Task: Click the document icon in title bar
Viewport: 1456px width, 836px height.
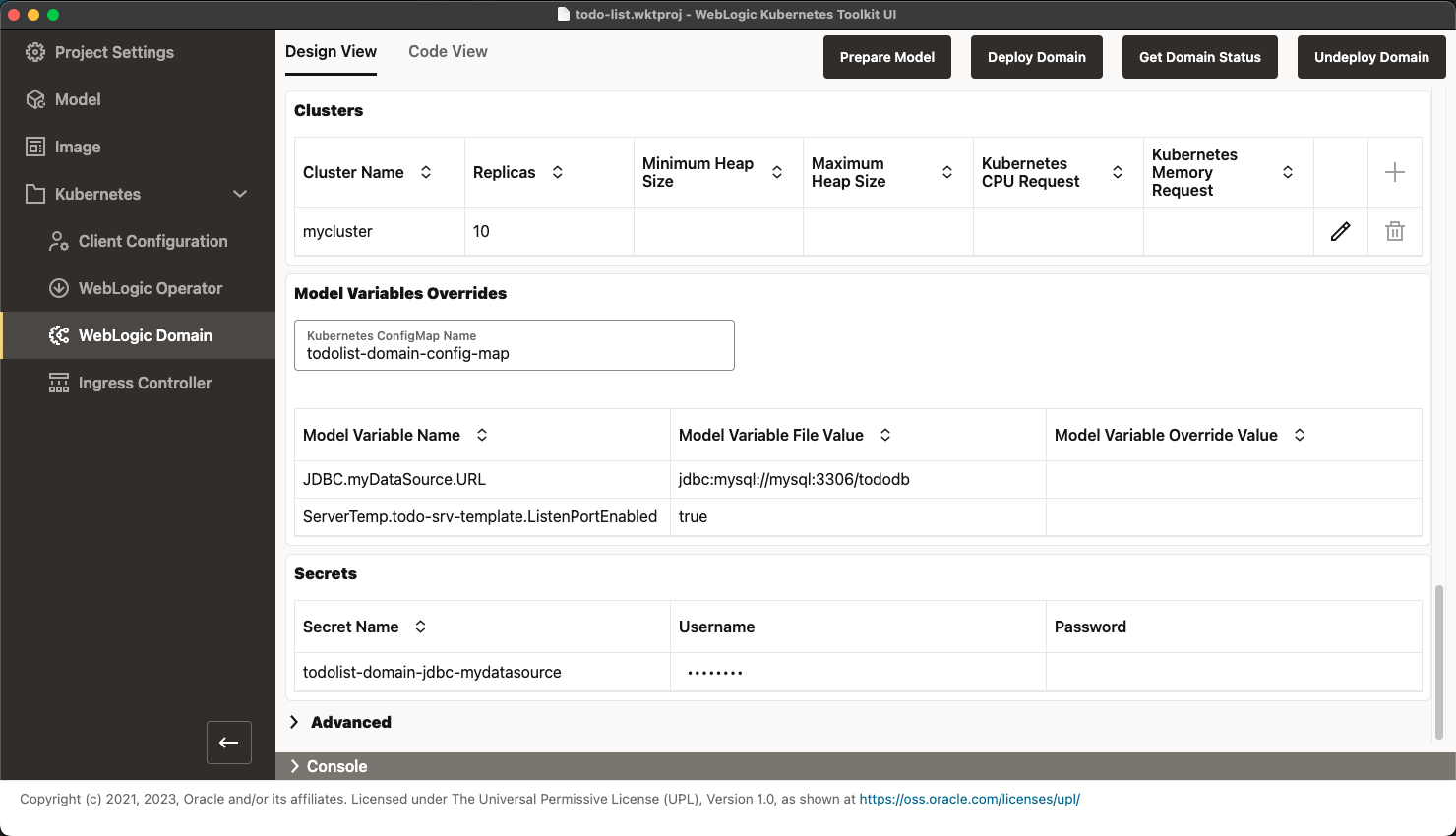Action: click(564, 14)
